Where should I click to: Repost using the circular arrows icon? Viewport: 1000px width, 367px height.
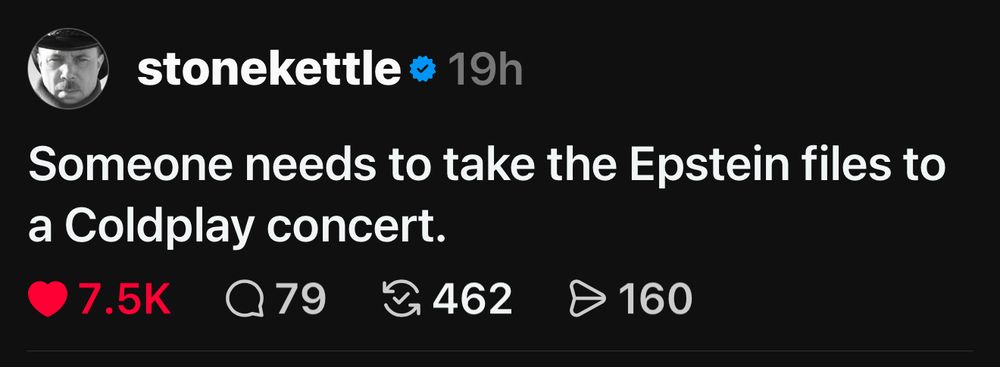pyautogui.click(x=402, y=299)
